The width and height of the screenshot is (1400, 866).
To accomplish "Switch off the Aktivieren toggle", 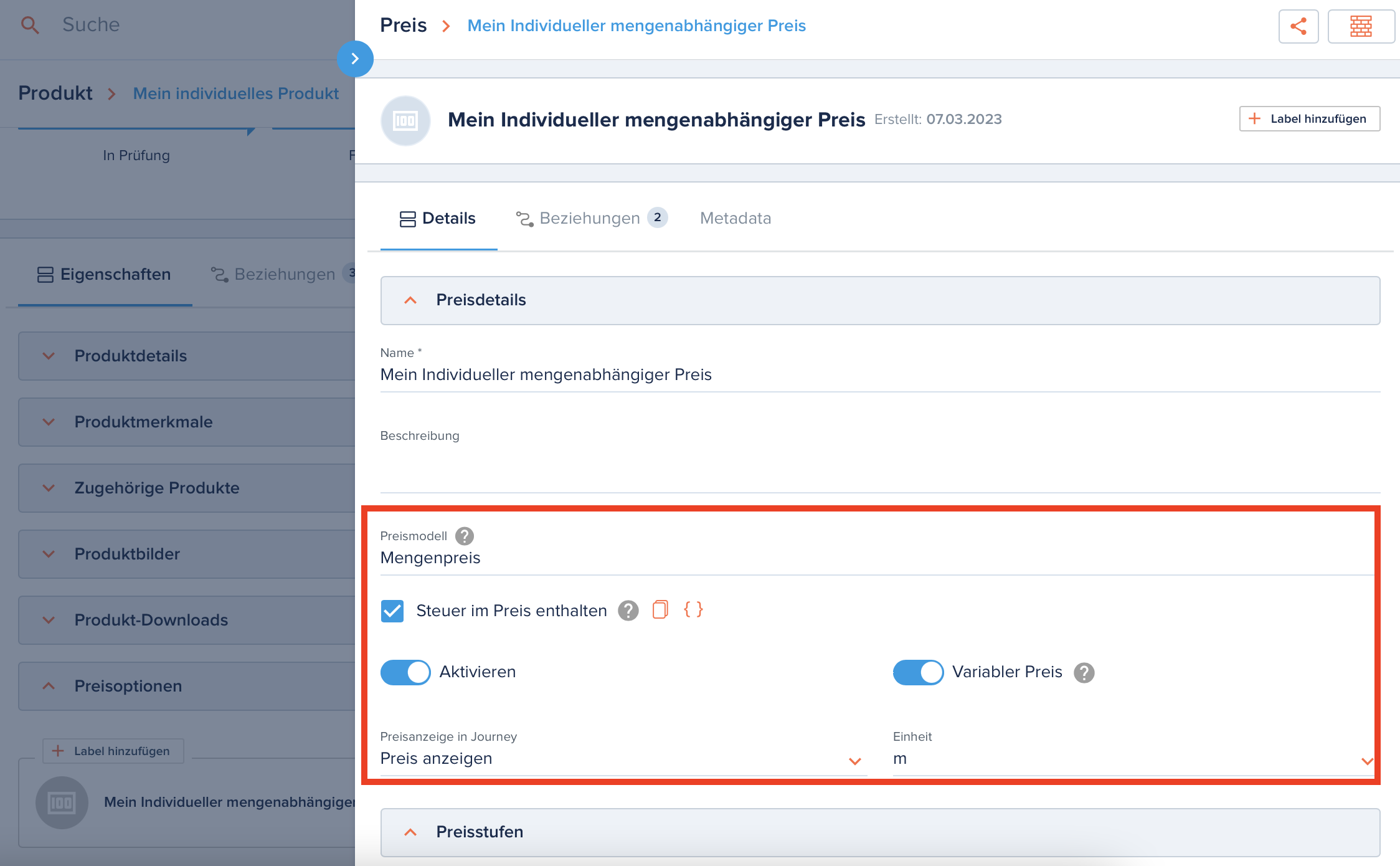I will (405, 672).
